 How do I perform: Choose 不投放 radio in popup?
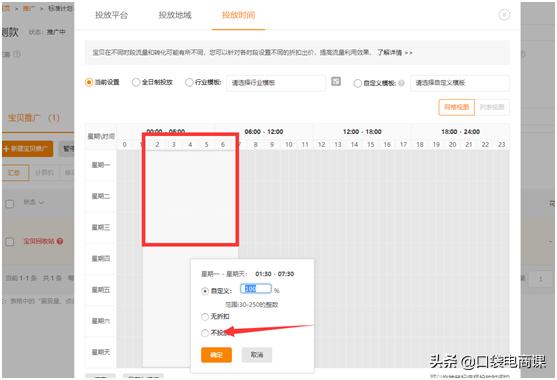click(205, 333)
